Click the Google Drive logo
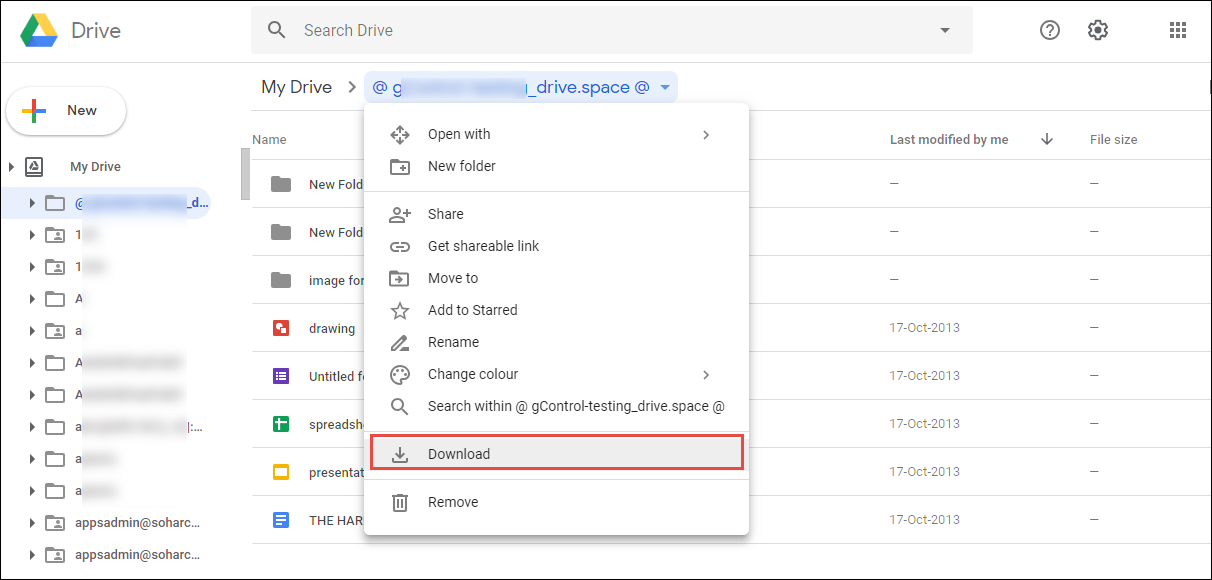Viewport: 1212px width, 580px height. click(x=39, y=30)
